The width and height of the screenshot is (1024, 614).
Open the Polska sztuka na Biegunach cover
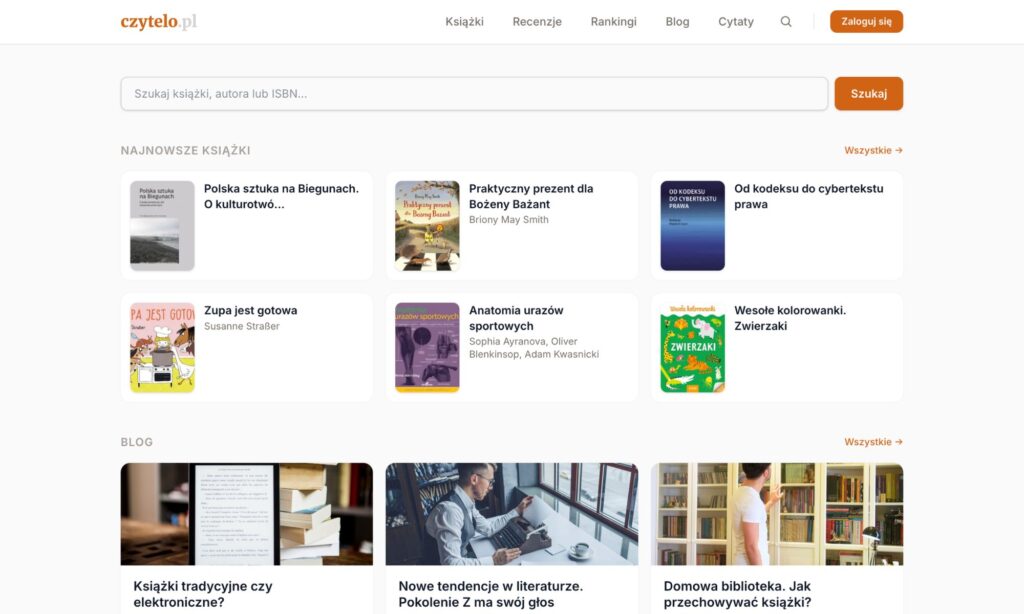click(x=162, y=226)
